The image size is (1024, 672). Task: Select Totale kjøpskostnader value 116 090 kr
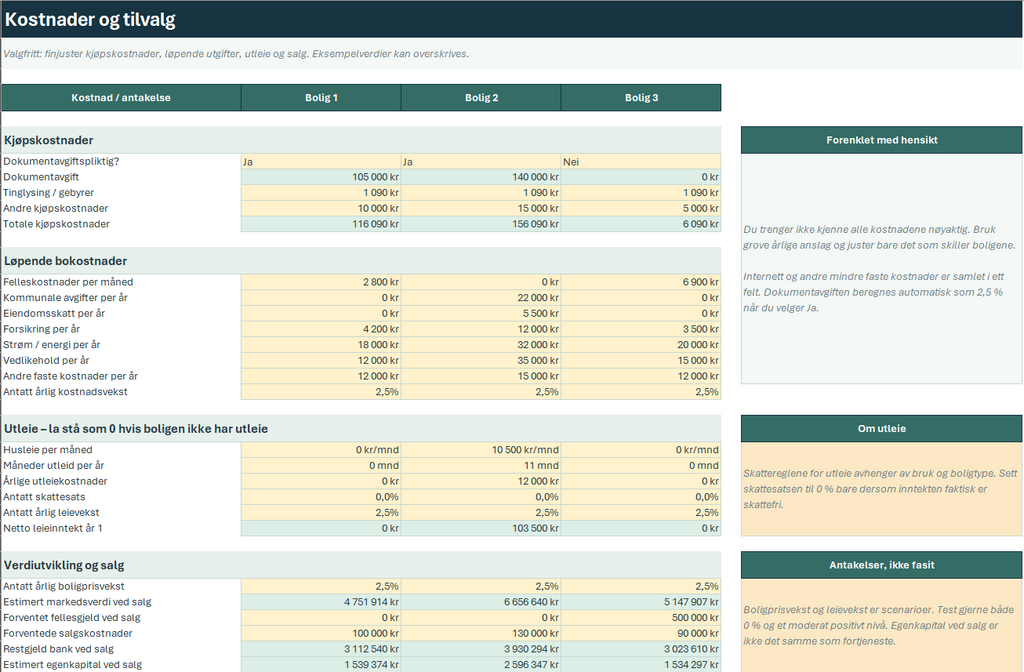click(321, 224)
